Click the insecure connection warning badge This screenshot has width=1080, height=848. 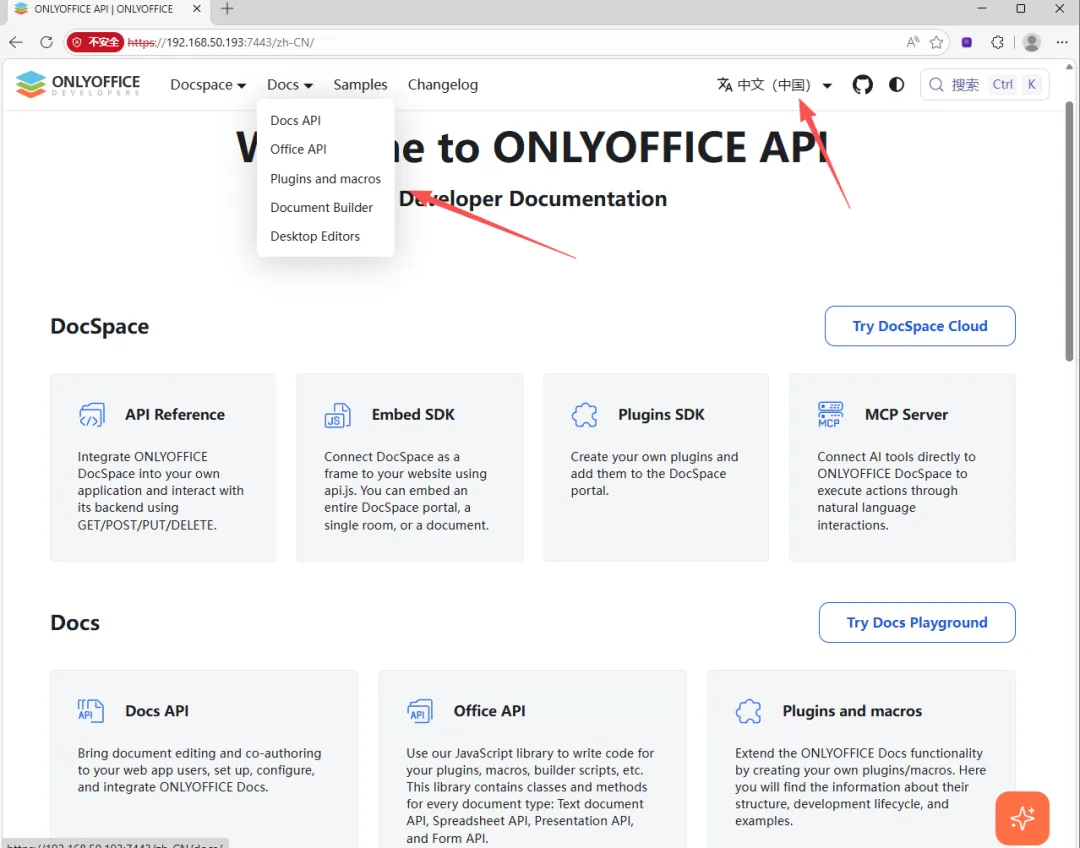[96, 42]
